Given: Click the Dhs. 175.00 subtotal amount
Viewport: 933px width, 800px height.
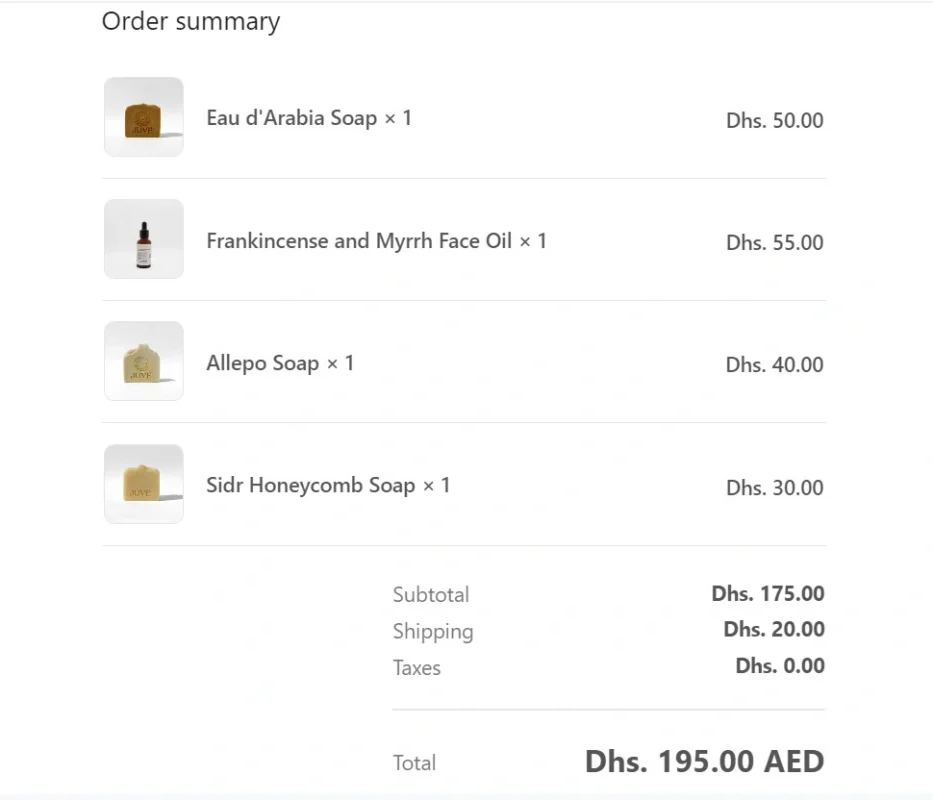Looking at the screenshot, I should click(x=766, y=593).
